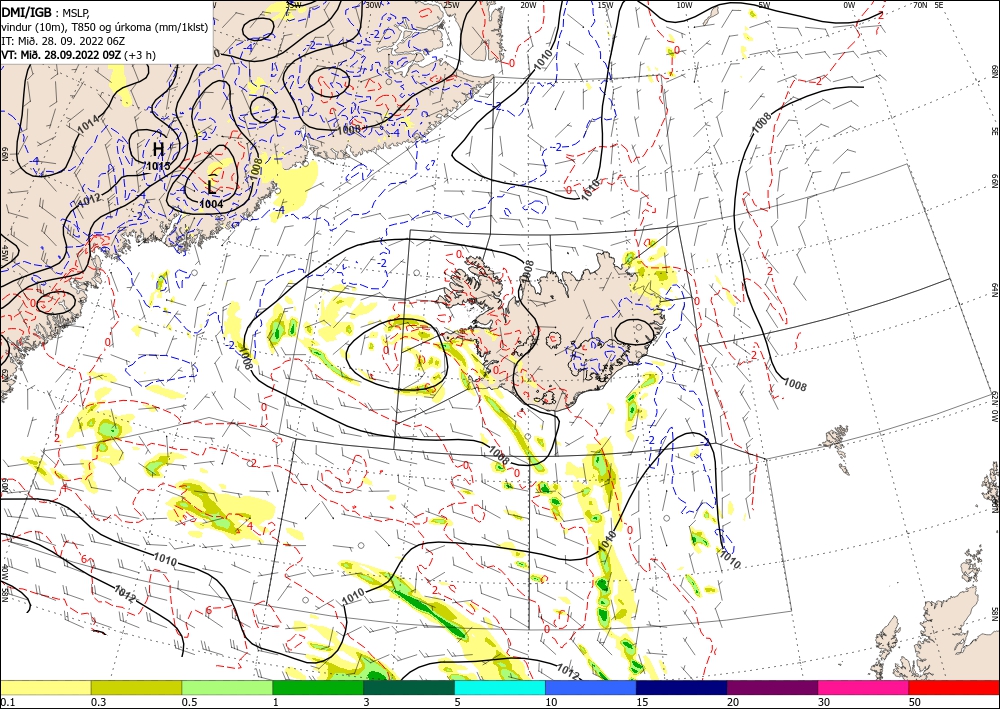
Task: Select the purple 20 mm legend swatch
Action: 772,687
